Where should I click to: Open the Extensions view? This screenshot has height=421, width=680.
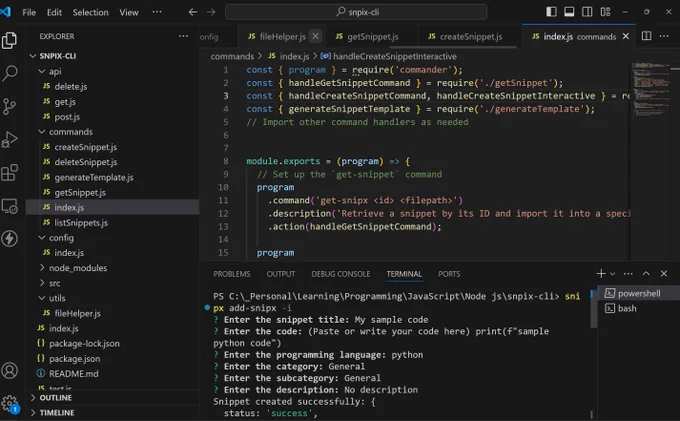coord(10,173)
